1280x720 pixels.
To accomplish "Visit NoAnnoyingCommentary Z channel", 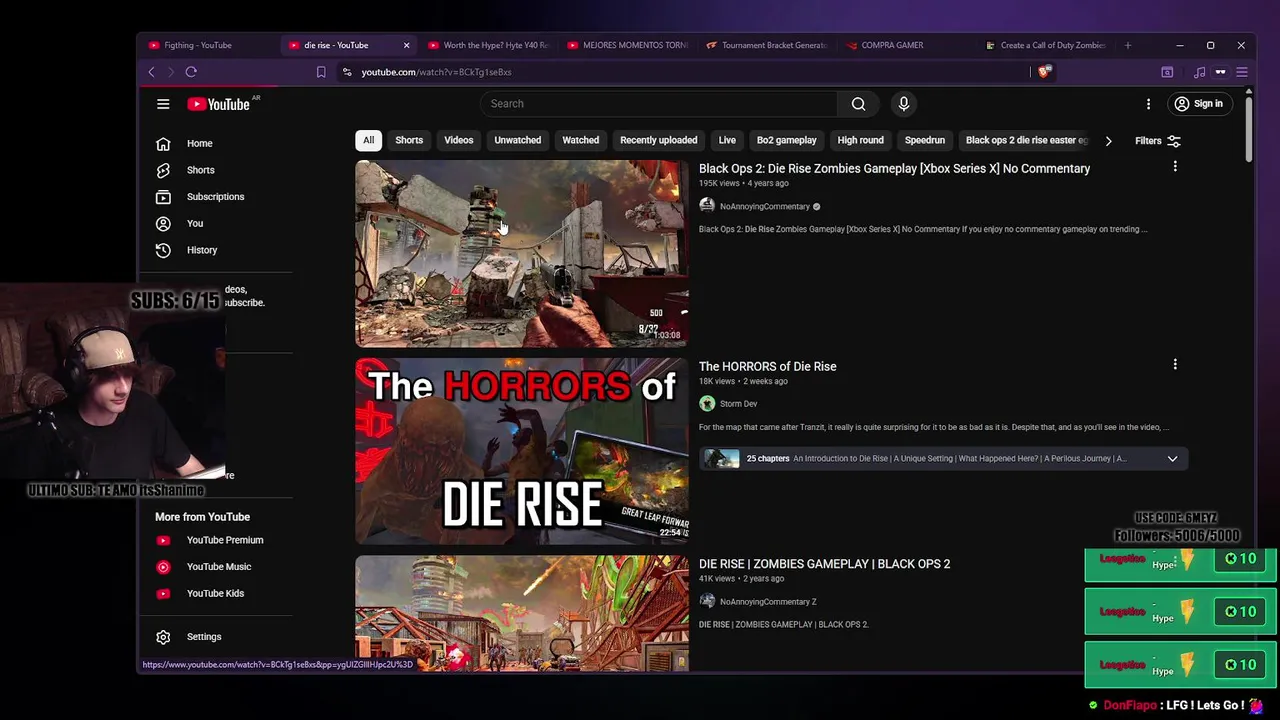I will pyautogui.click(x=768, y=602).
